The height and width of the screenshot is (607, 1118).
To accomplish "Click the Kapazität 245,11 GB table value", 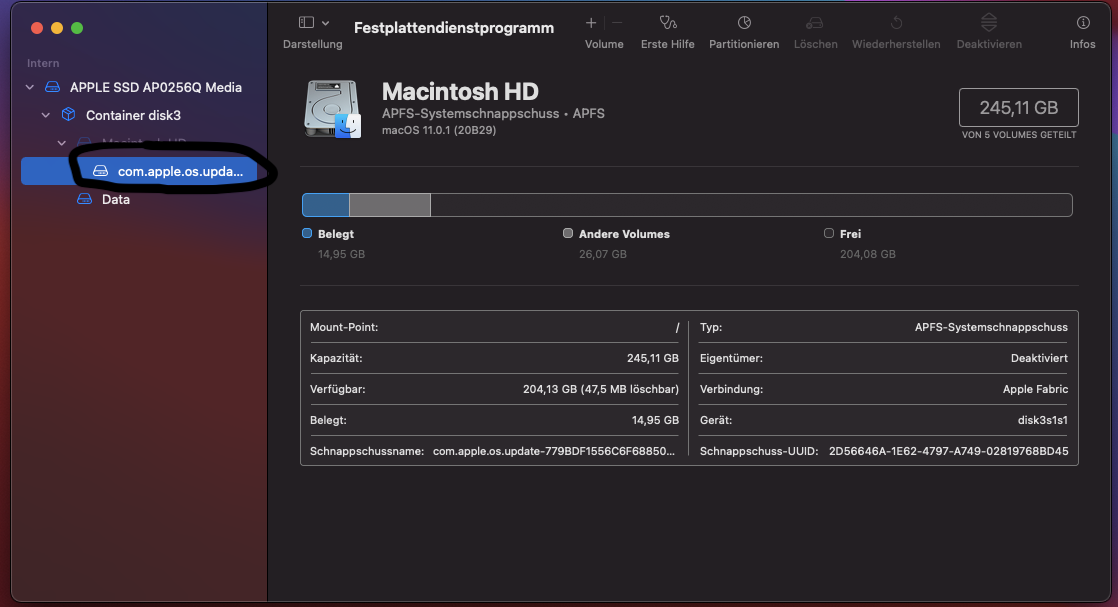I will coord(652,358).
